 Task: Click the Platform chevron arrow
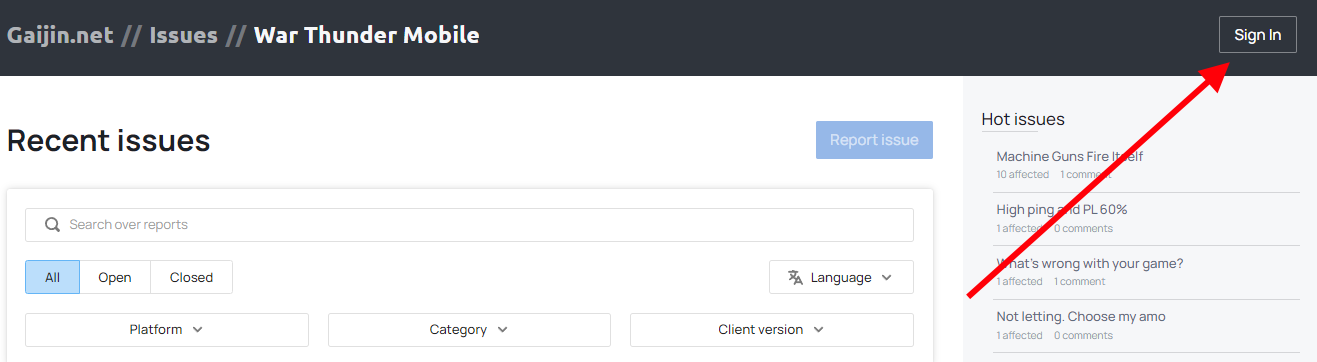click(197, 330)
